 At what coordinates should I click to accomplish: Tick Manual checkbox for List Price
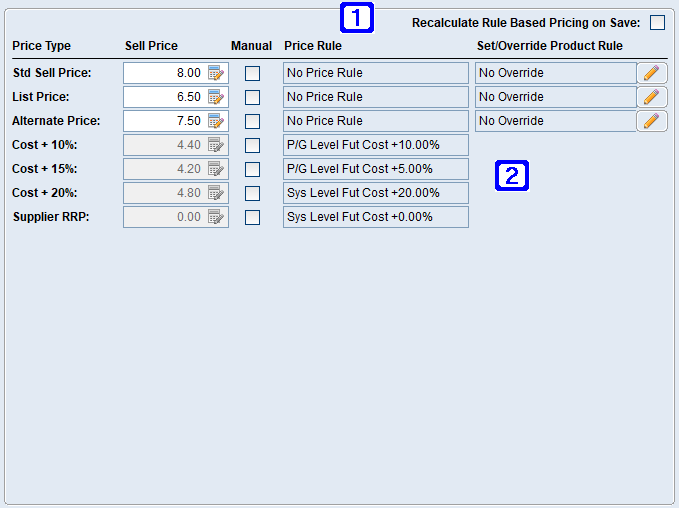click(x=252, y=97)
